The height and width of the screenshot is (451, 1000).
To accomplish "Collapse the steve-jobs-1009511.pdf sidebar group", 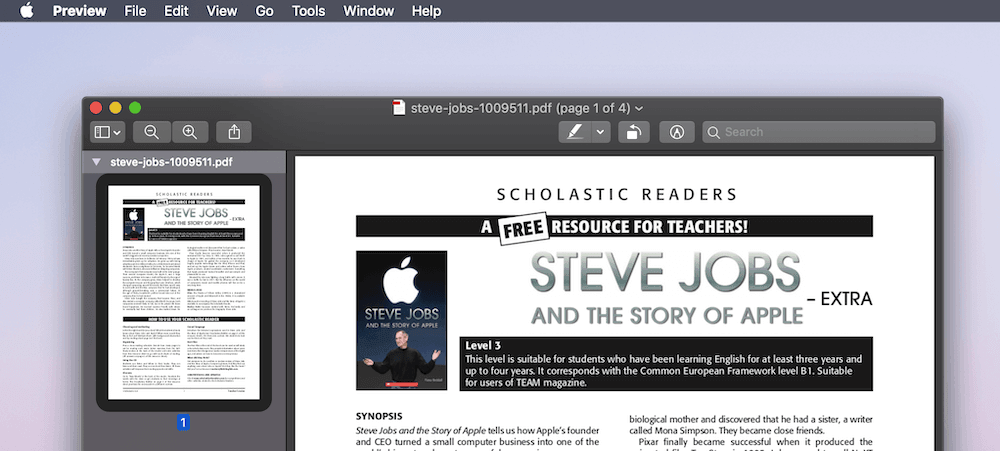I will click(x=96, y=162).
